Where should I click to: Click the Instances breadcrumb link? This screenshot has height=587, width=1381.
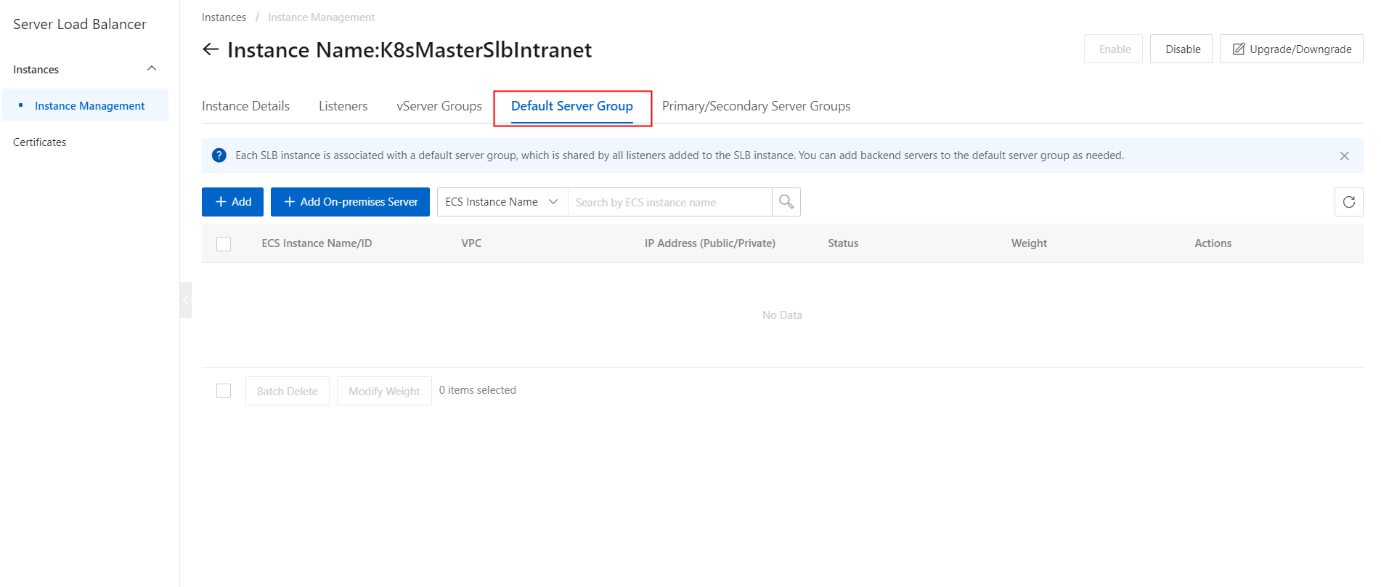[224, 17]
